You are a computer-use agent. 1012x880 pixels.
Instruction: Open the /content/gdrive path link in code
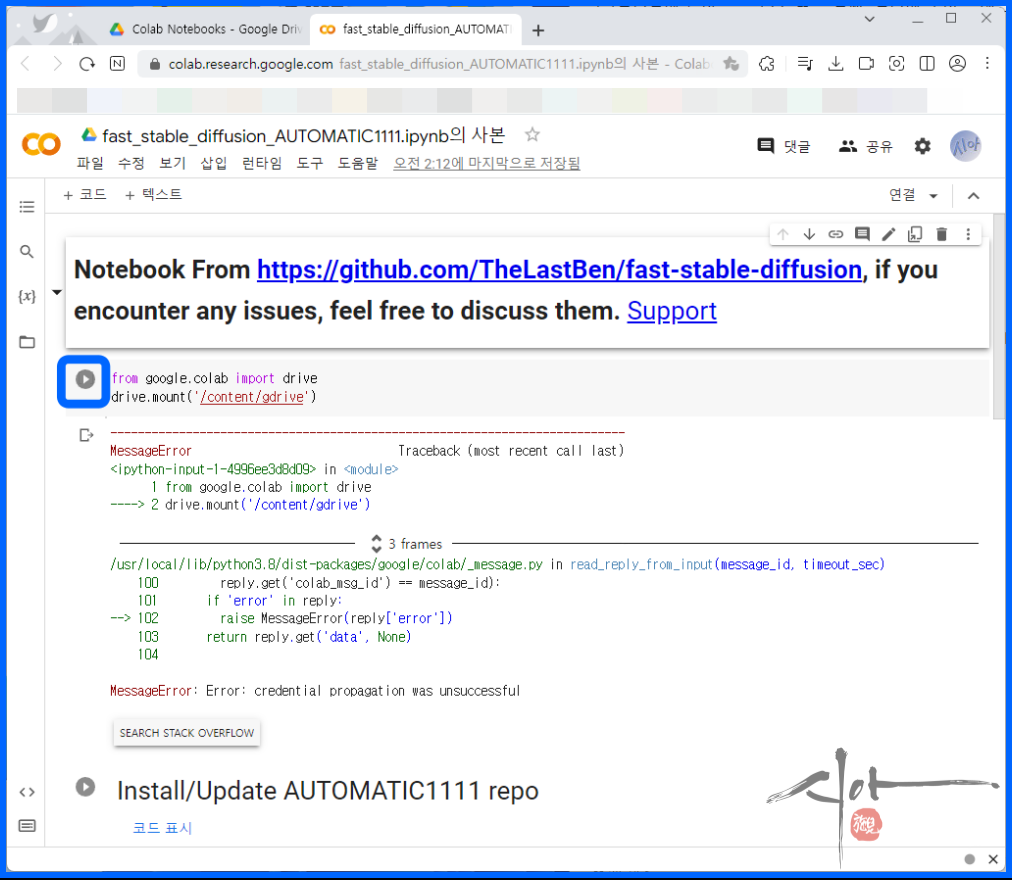(x=252, y=397)
